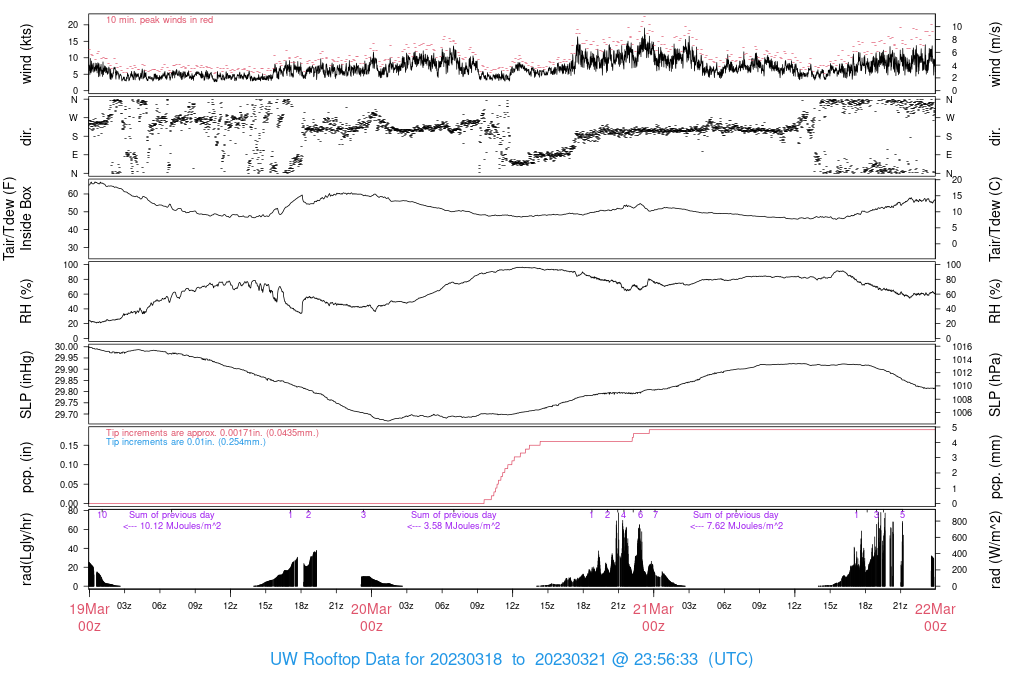Click the 'rad(Lgly/hr)' axis label
1024x700 pixels.
coord(26,549)
